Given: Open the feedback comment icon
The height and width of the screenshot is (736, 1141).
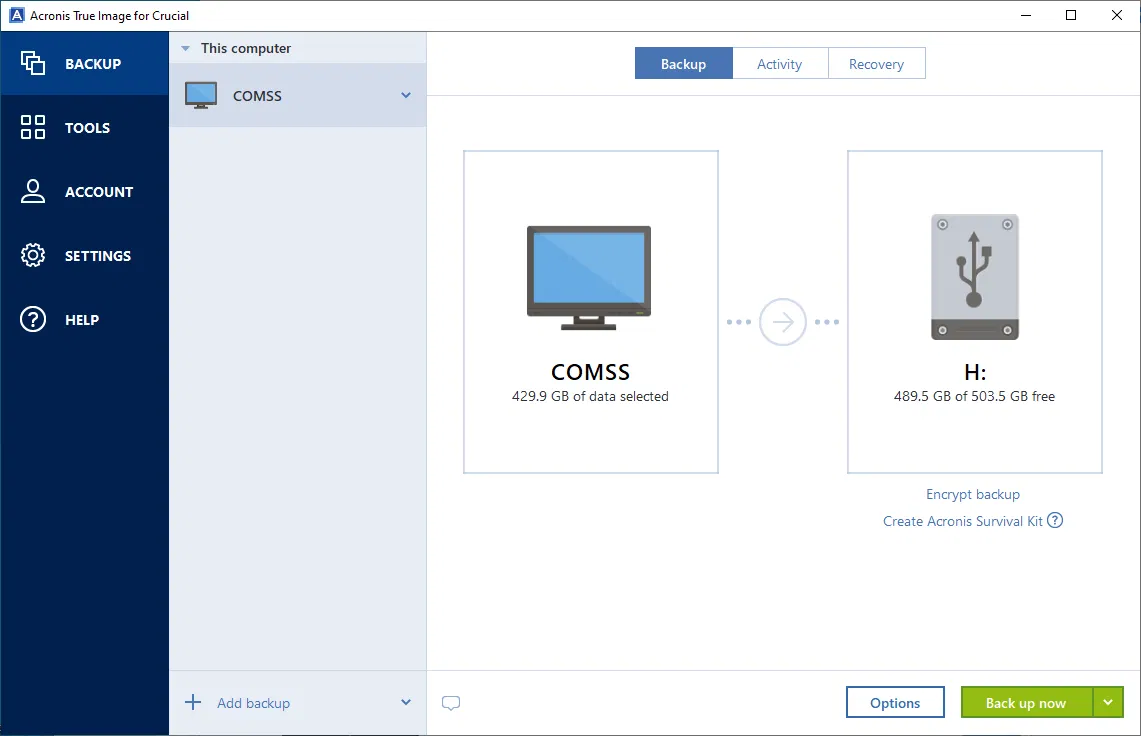Looking at the screenshot, I should [x=450, y=703].
